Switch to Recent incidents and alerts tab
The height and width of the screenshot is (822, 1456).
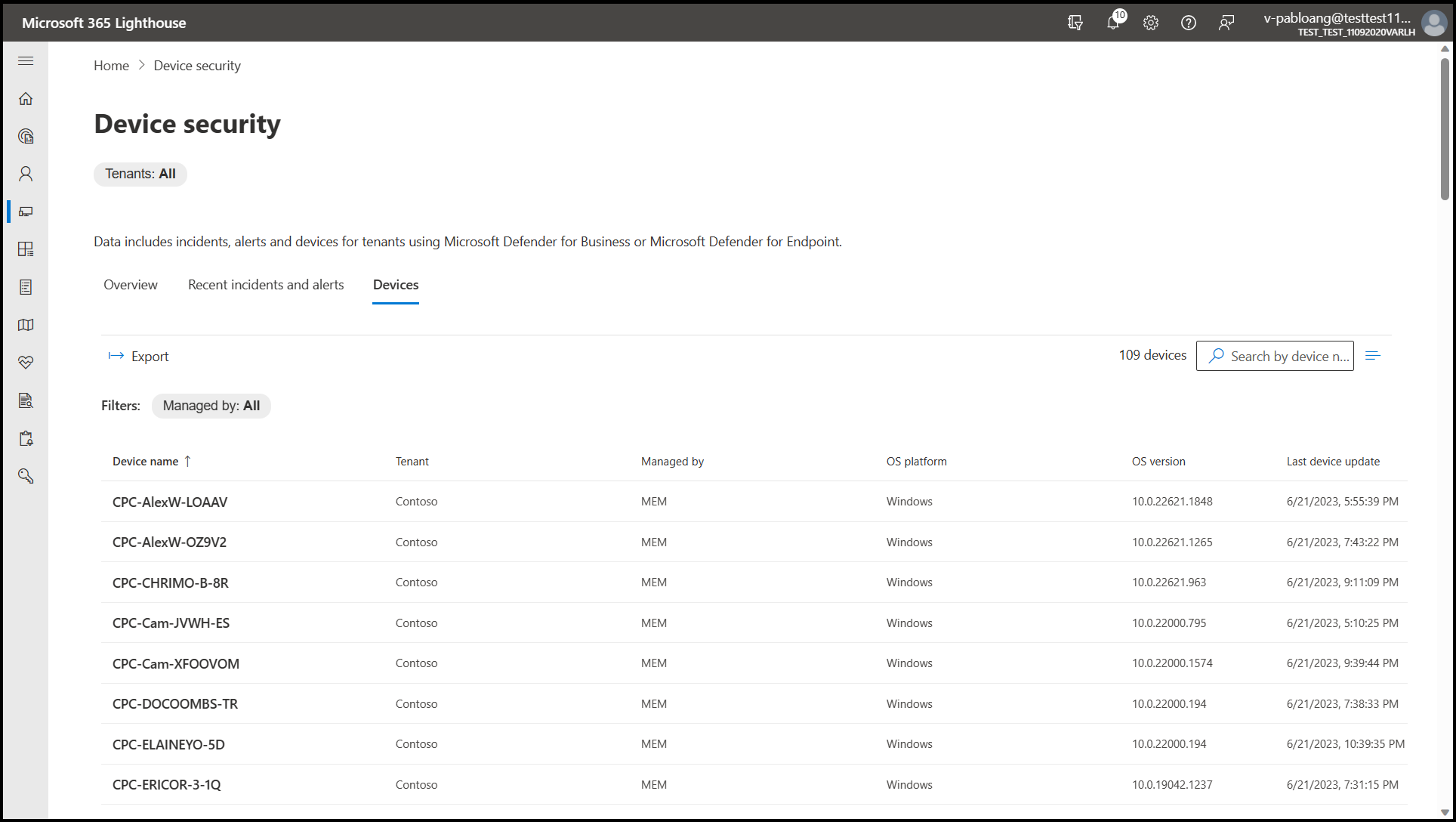coord(266,285)
